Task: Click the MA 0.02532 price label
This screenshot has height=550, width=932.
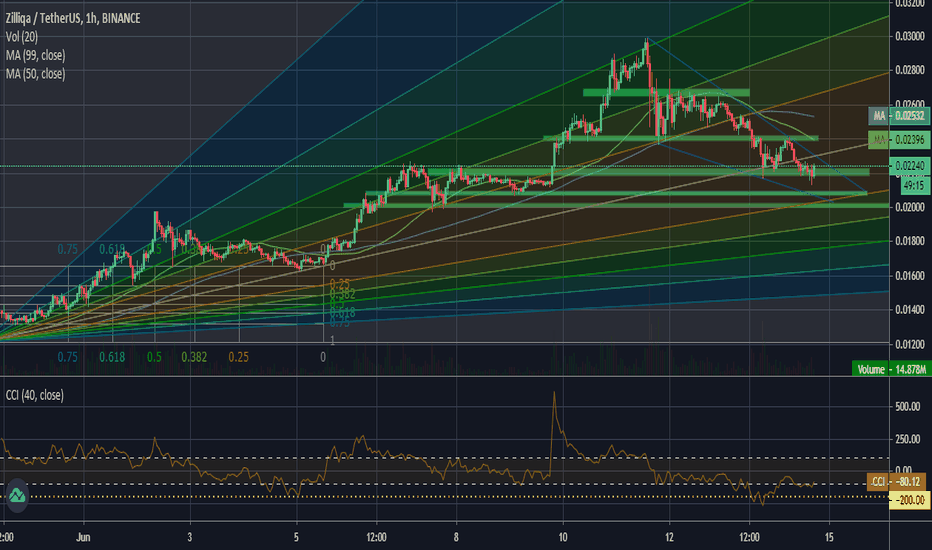Action: (x=899, y=115)
